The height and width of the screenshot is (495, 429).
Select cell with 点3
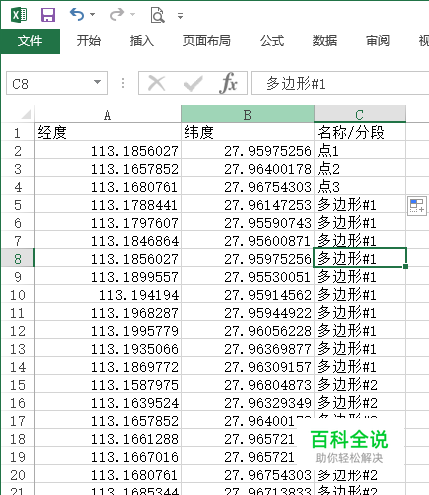360,187
